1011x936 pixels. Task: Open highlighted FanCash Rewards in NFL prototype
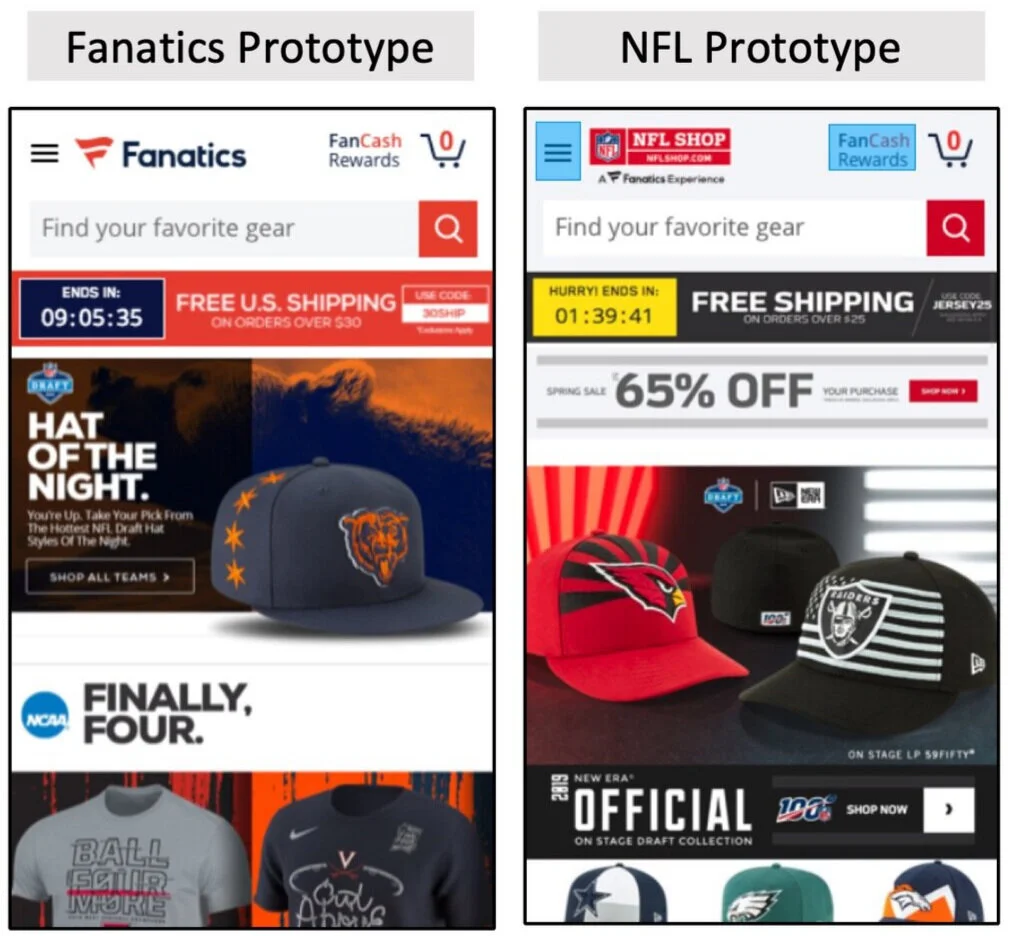872,148
